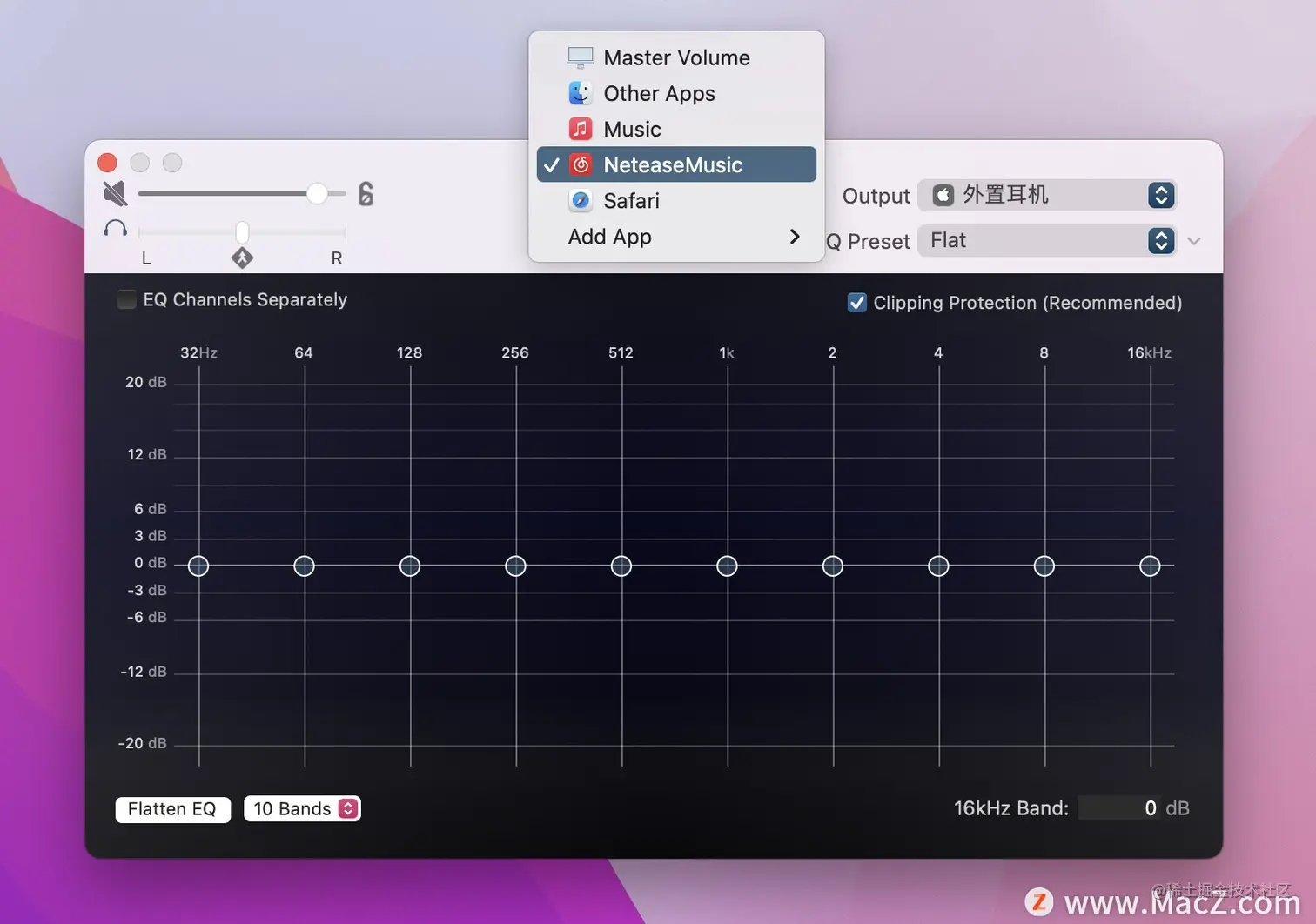Click the Apple icon in Output selector
The width and height of the screenshot is (1316, 924).
(x=943, y=195)
